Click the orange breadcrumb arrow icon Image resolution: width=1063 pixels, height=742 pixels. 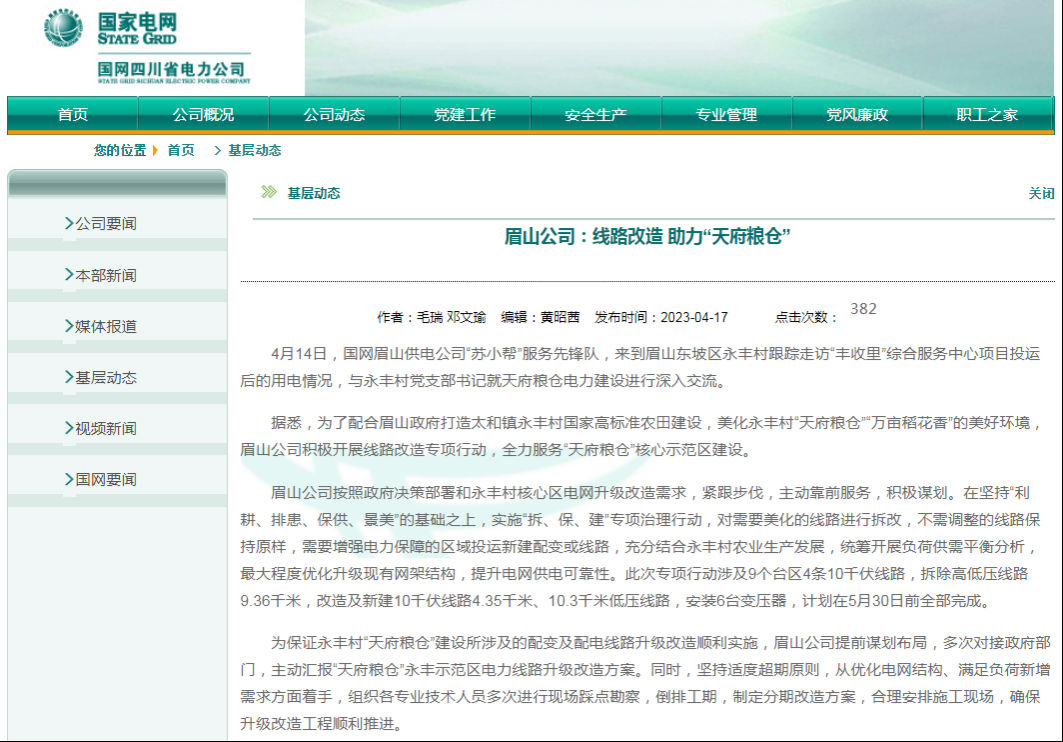pos(155,151)
